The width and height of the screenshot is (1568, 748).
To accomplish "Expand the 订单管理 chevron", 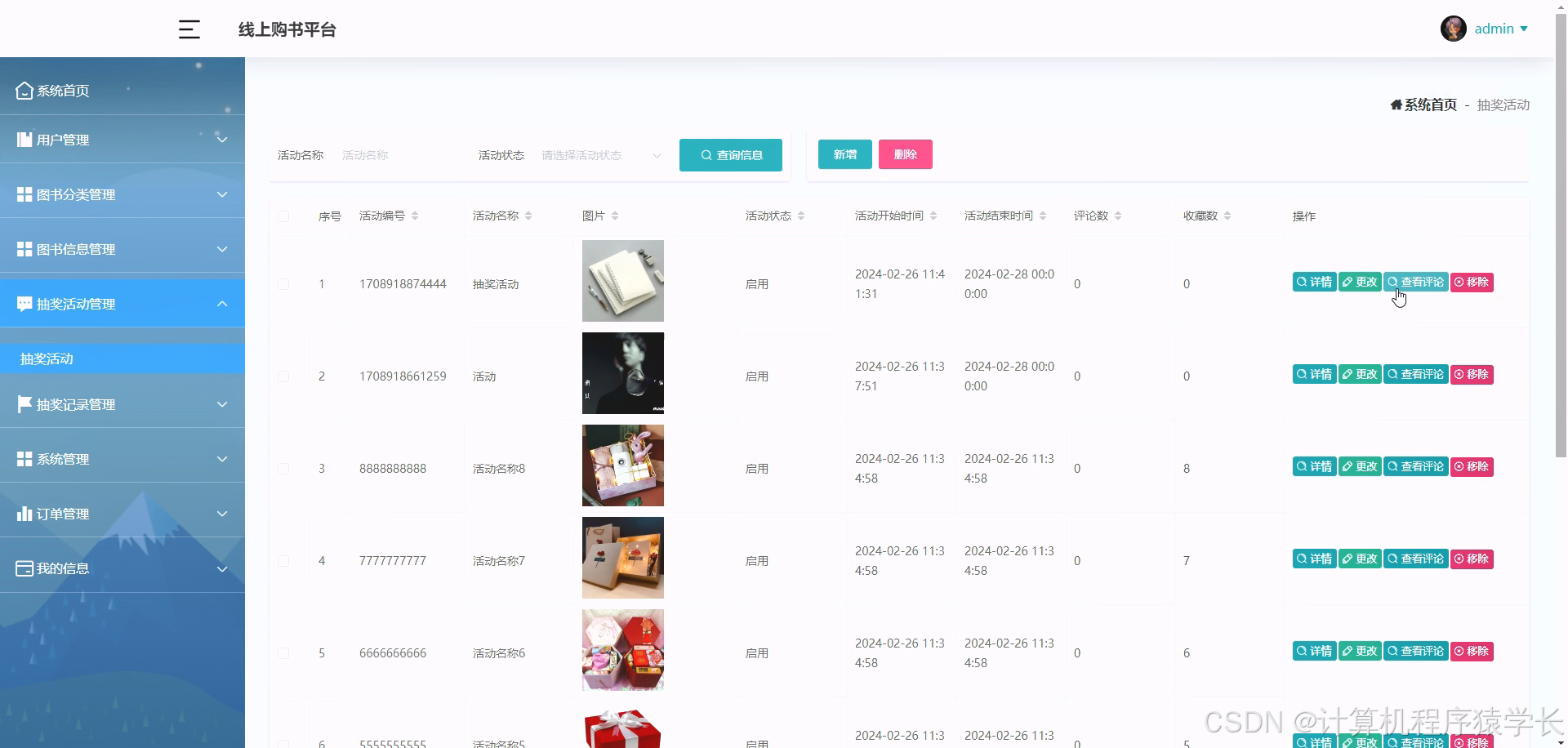I will (222, 514).
